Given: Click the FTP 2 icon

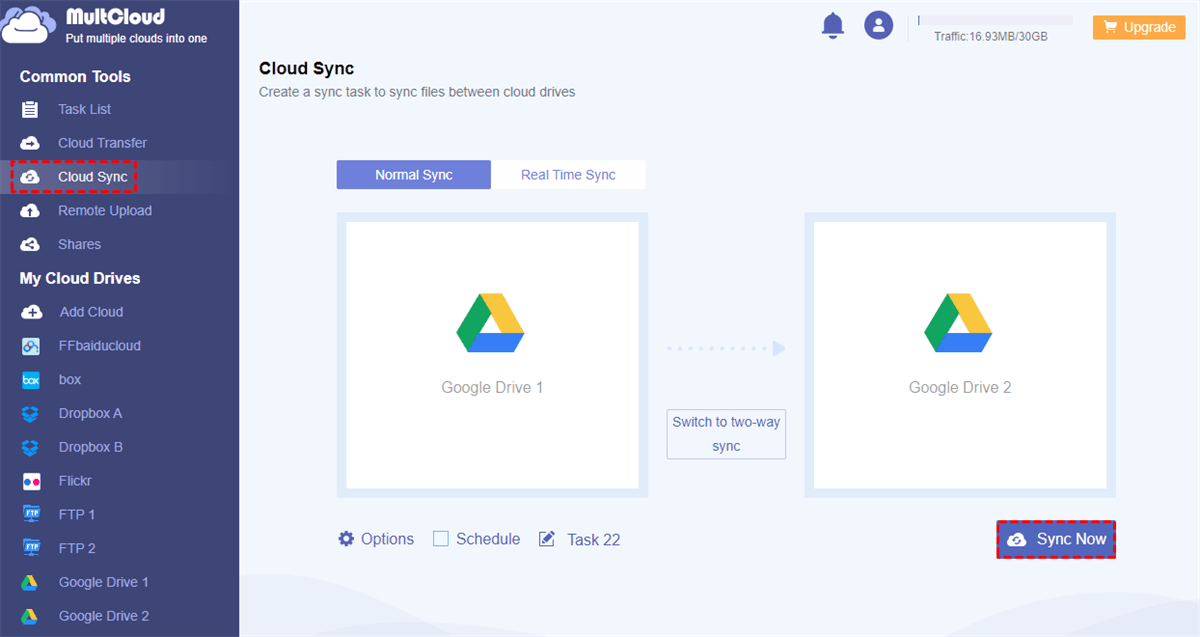Looking at the screenshot, I should point(31,549).
